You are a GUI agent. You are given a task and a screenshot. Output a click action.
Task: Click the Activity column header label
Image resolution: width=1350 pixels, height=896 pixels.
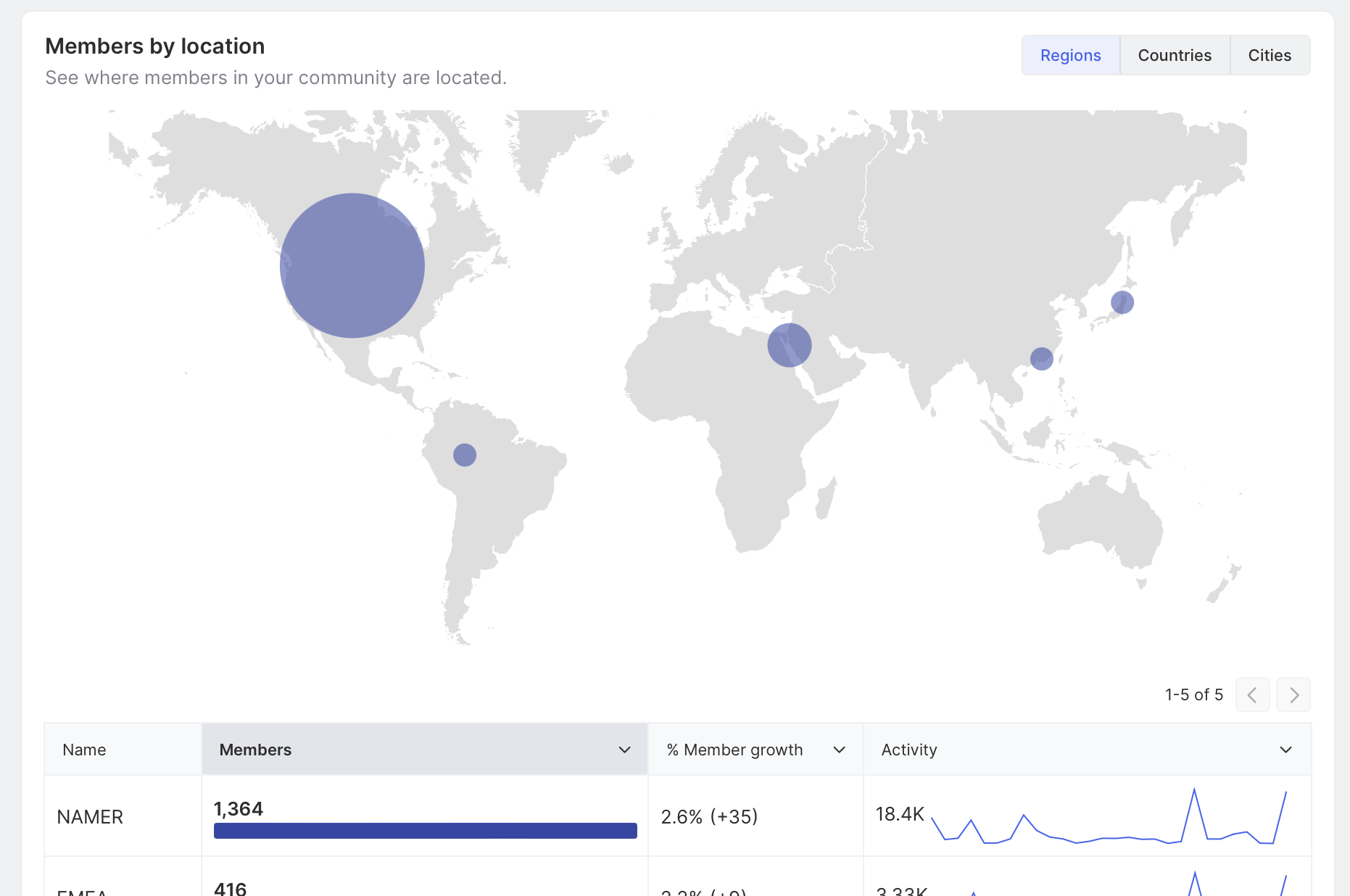pyautogui.click(x=909, y=750)
